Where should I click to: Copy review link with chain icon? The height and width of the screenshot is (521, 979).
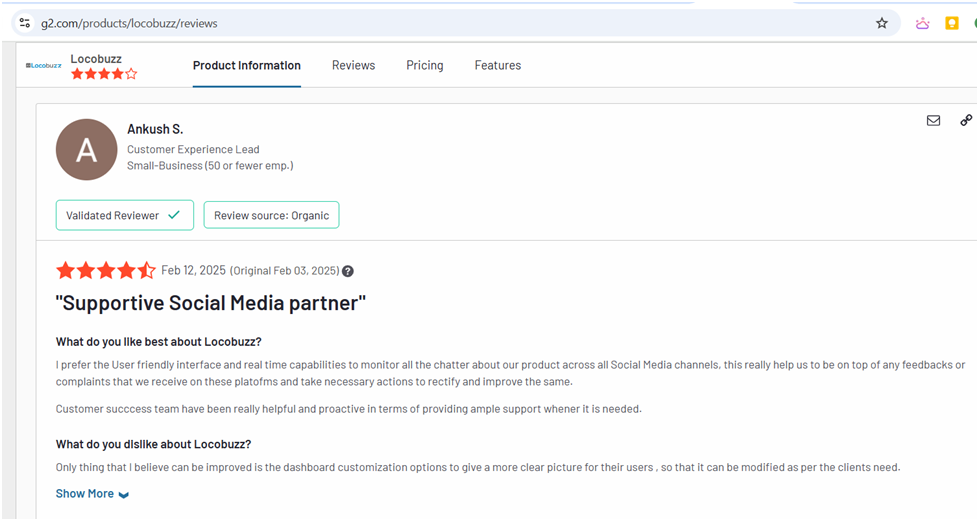coord(966,120)
